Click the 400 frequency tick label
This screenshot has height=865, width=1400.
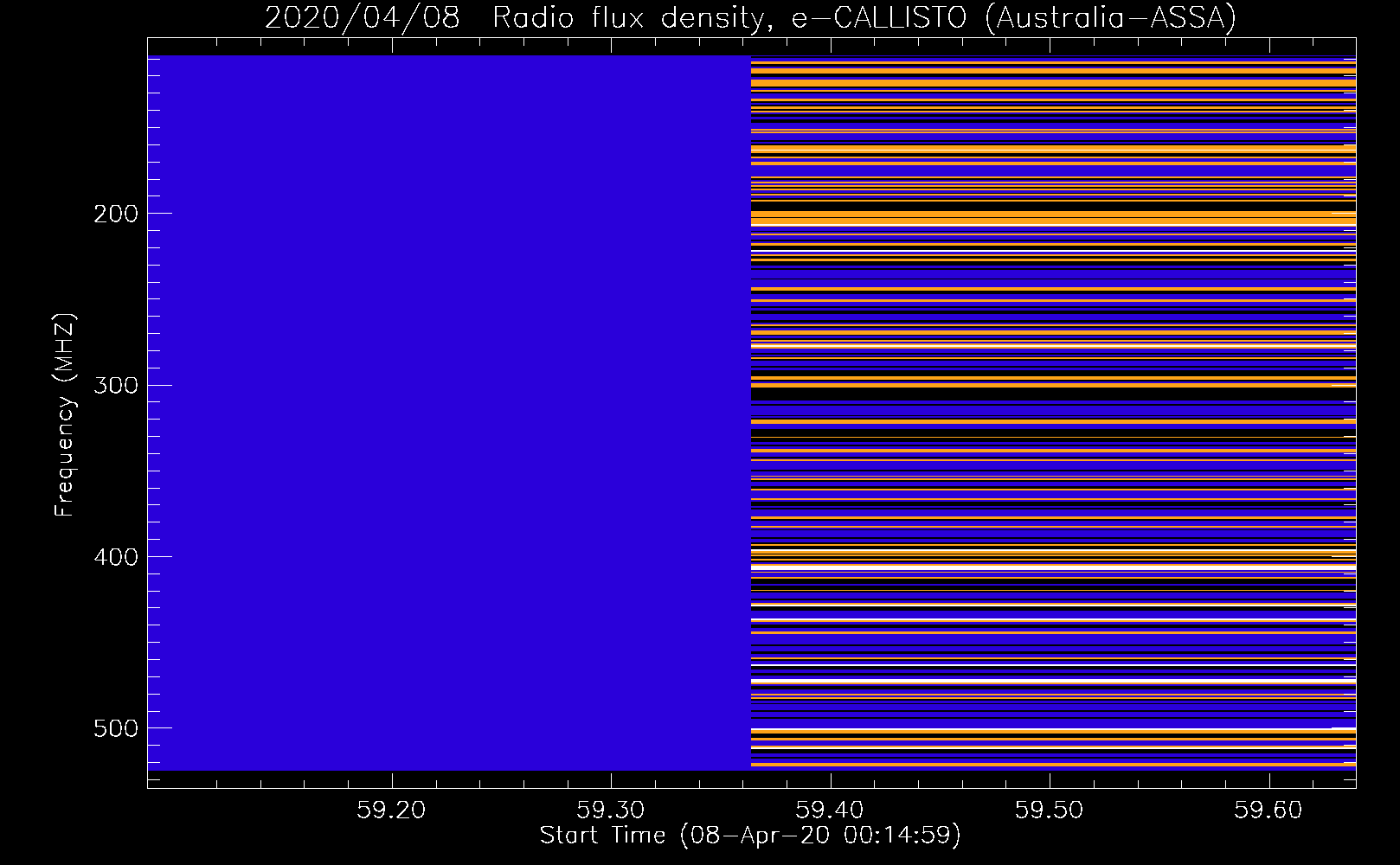pyautogui.click(x=116, y=557)
